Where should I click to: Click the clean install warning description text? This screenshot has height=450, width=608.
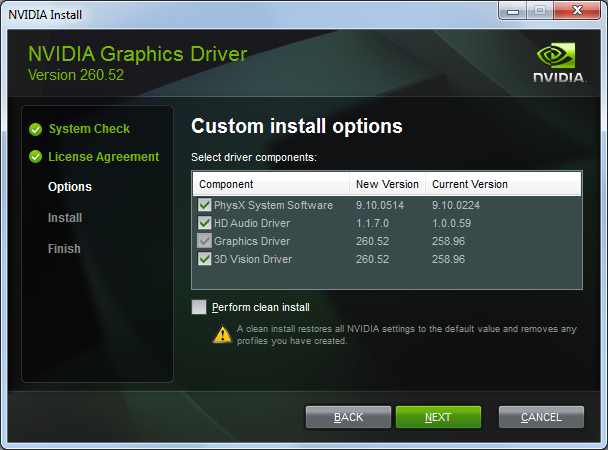pyautogui.click(x=407, y=335)
